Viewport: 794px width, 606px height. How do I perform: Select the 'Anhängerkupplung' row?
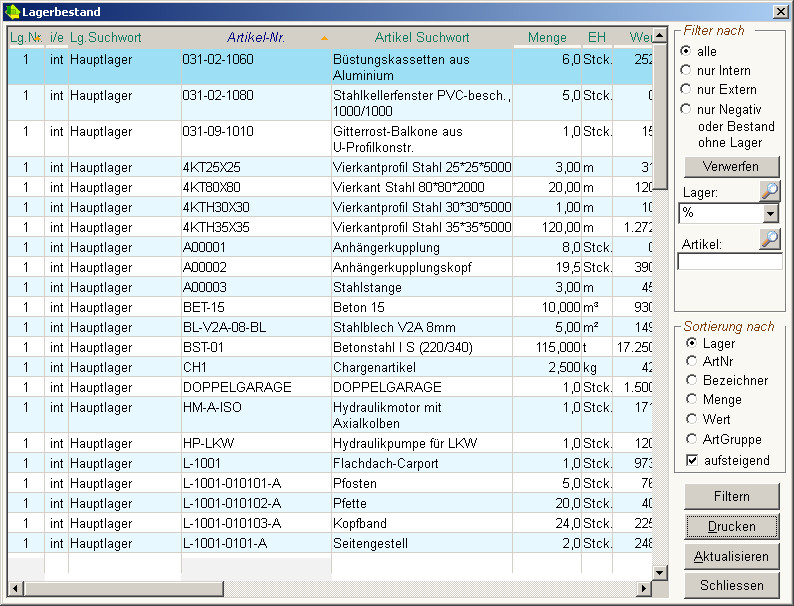[x=330, y=248]
